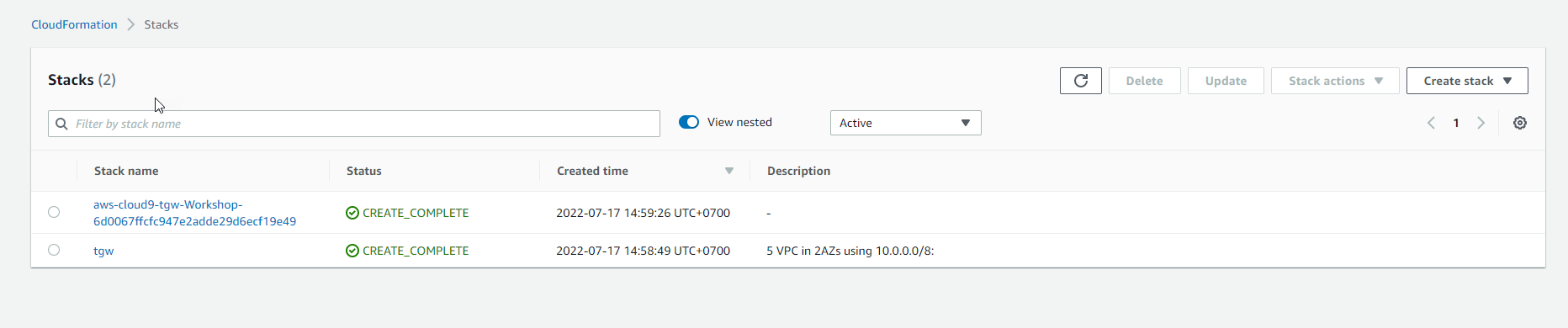This screenshot has width=1568, height=328.
Task: Focus the Filter by stack name field
Action: [x=354, y=124]
